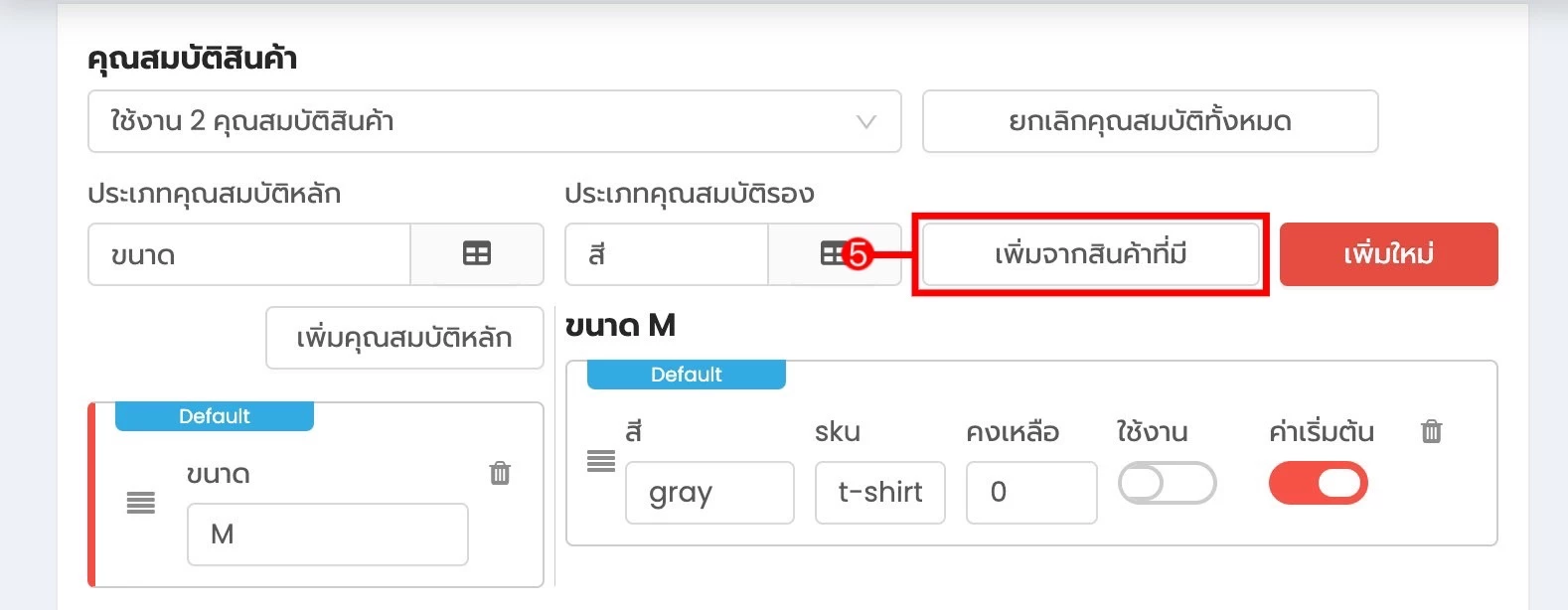Delete the ขนาด M attribute with trash icon

pos(500,473)
